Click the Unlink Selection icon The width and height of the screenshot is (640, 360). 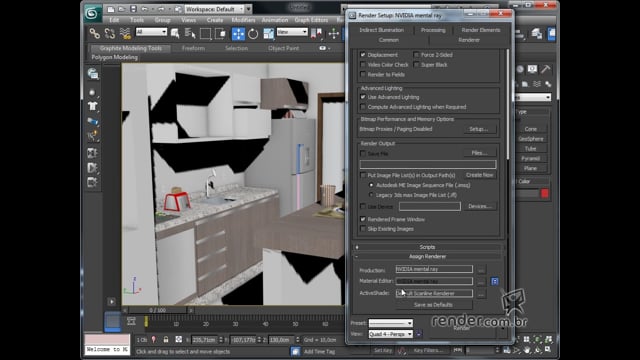pos(109,33)
